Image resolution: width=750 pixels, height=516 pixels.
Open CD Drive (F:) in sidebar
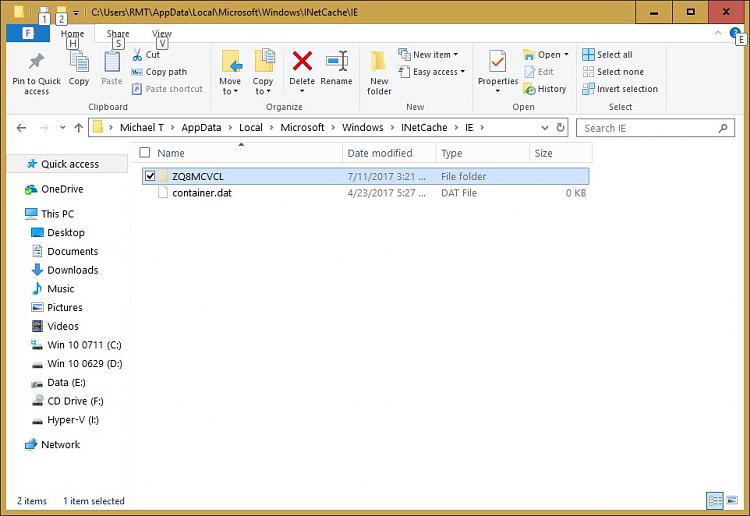click(x=75, y=401)
